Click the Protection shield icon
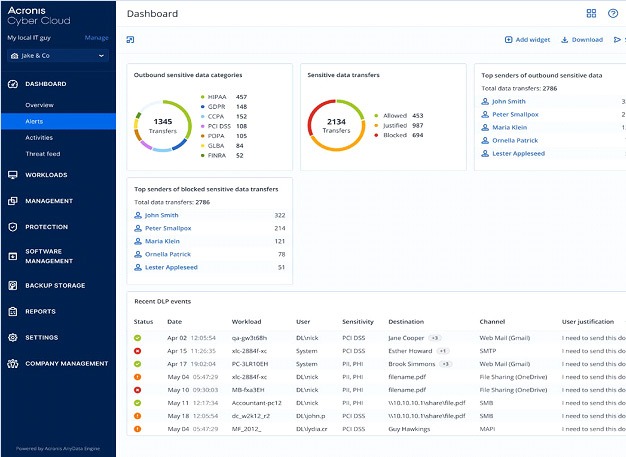 [x=13, y=227]
